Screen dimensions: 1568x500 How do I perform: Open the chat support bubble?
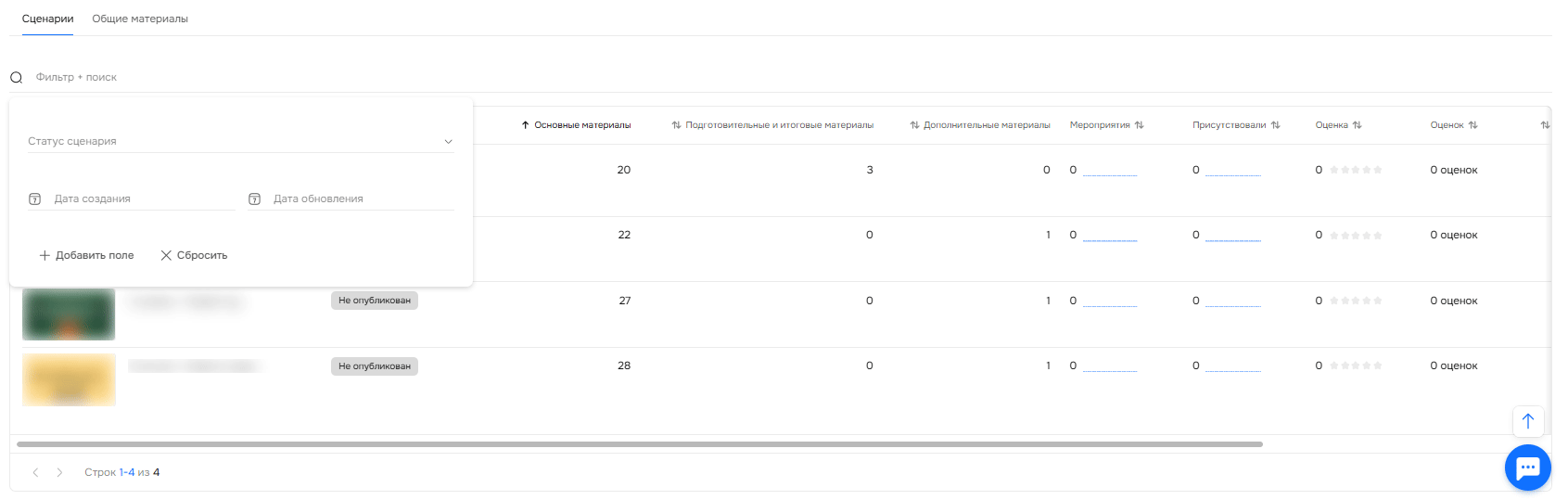(x=1527, y=468)
